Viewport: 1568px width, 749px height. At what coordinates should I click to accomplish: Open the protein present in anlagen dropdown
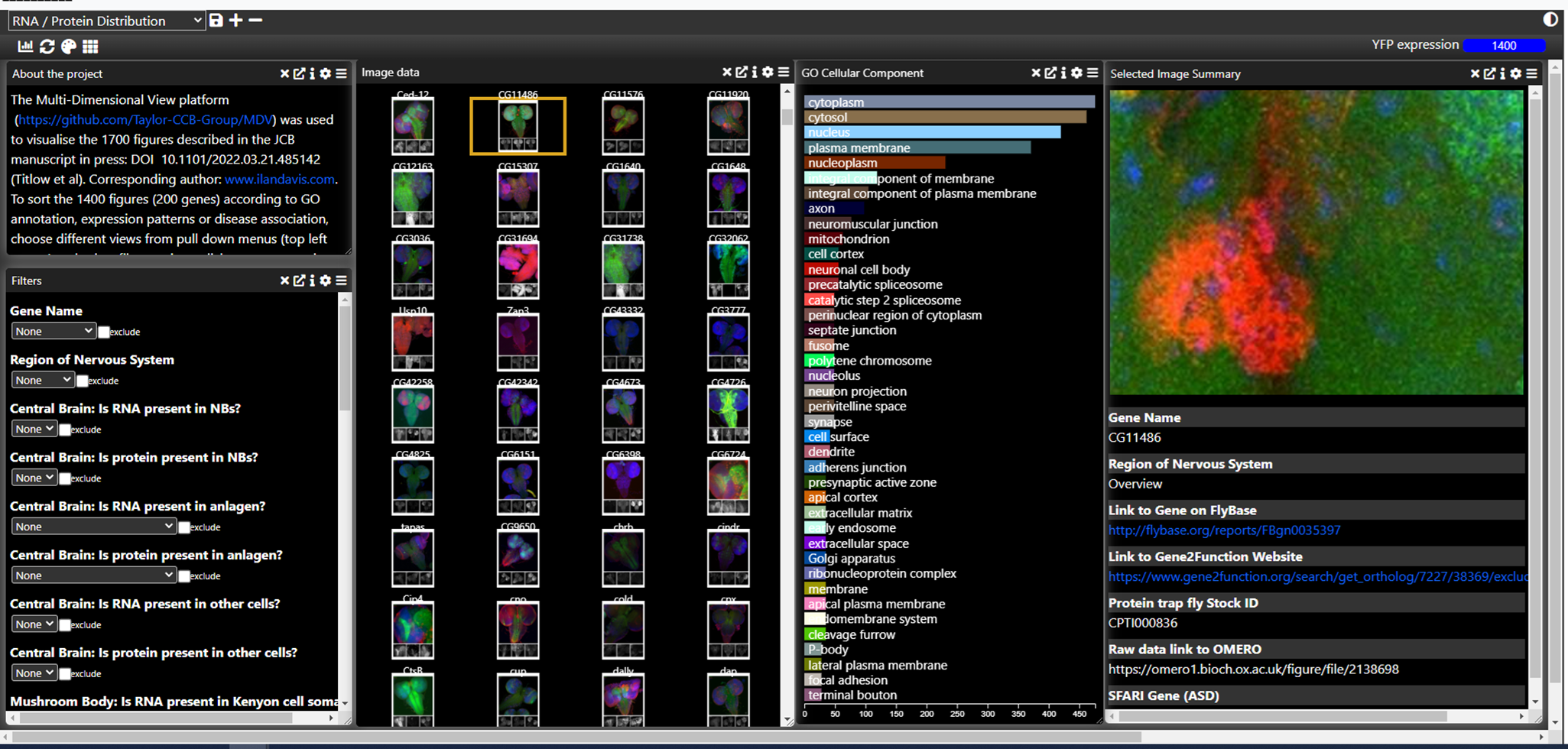93,576
